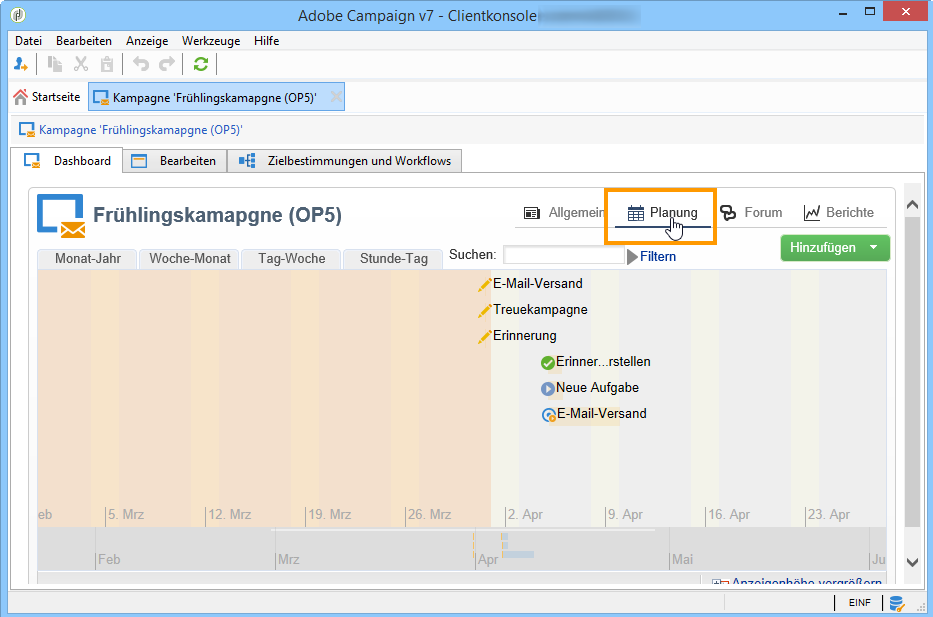Open the Hilfe menu
The image size is (933, 617).
pos(267,41)
